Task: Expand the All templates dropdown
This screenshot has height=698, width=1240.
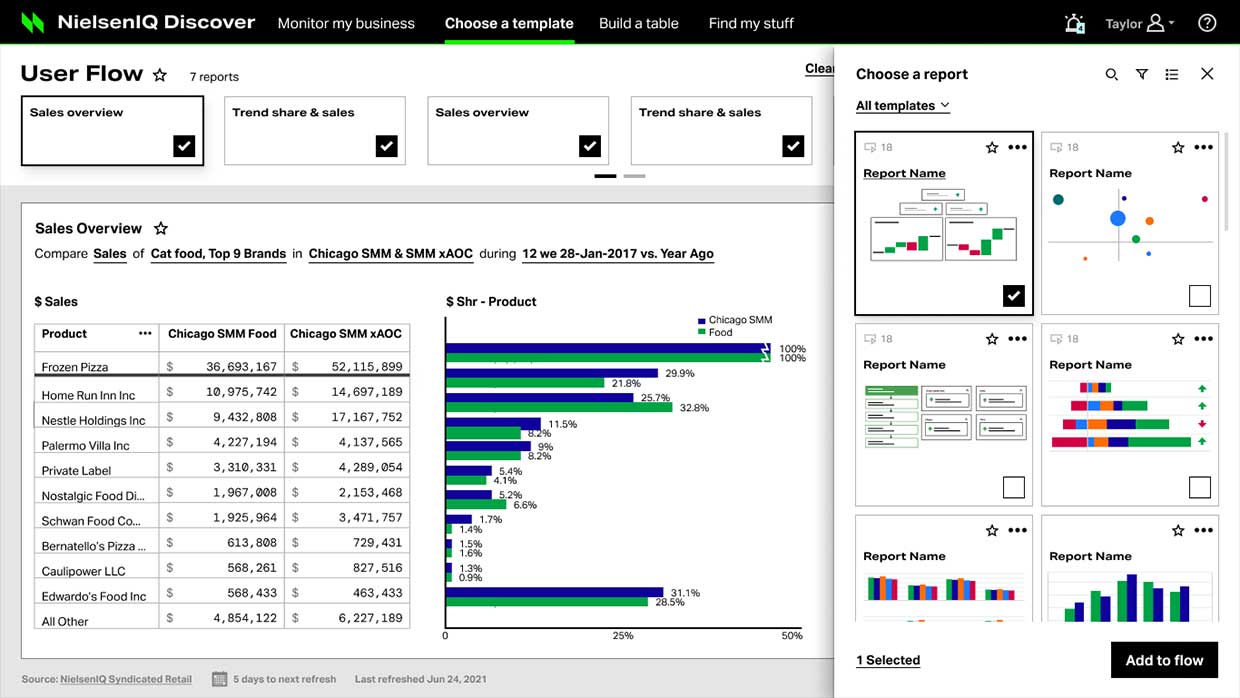Action: click(x=903, y=106)
